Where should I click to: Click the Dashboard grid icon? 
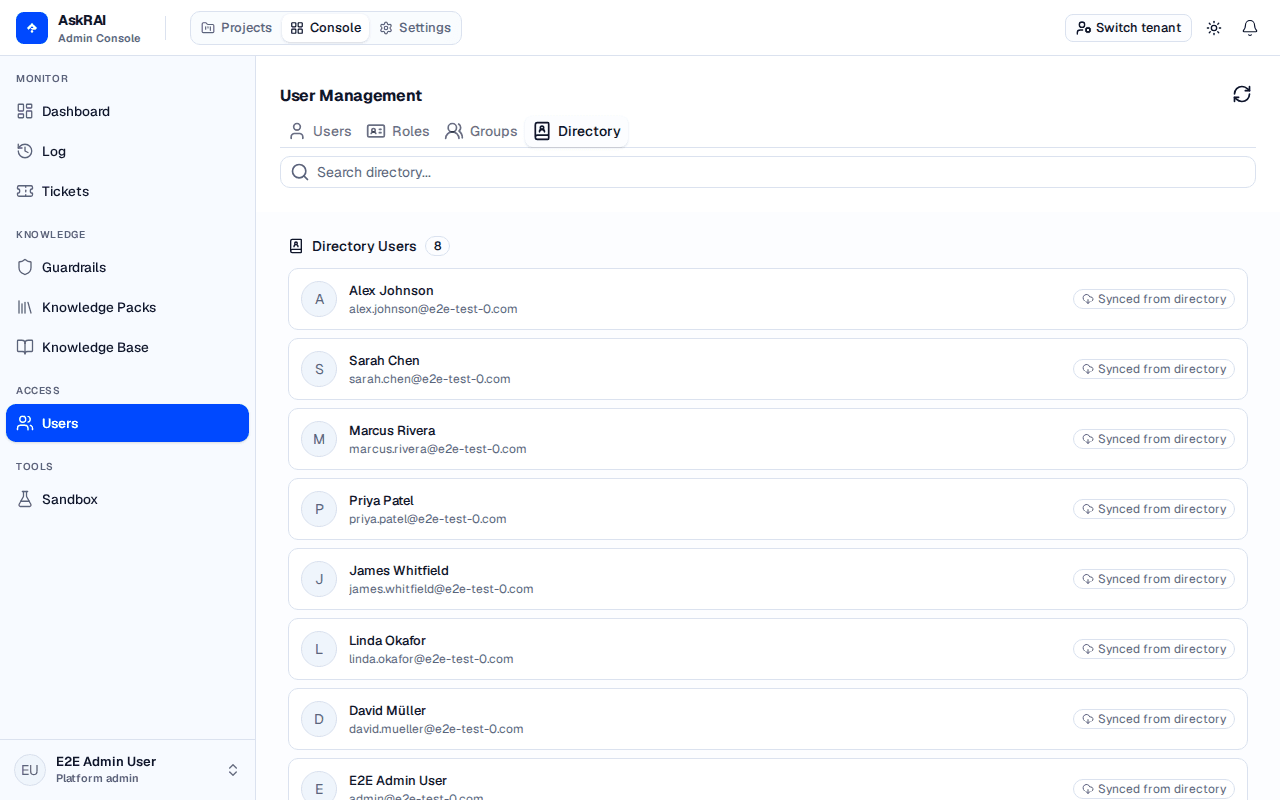click(25, 111)
